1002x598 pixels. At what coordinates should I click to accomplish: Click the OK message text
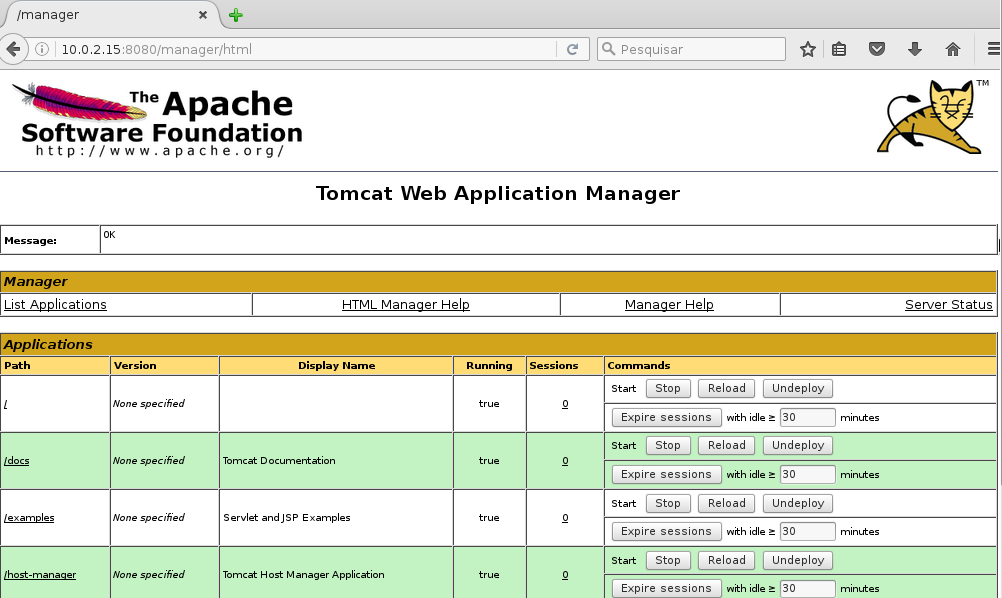point(109,234)
